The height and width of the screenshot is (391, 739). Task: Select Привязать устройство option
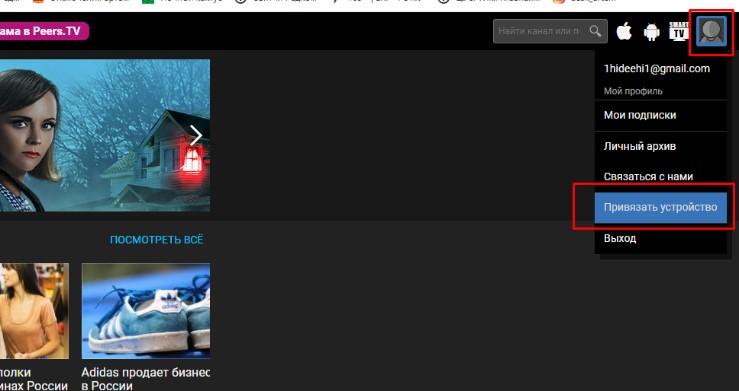coord(661,207)
